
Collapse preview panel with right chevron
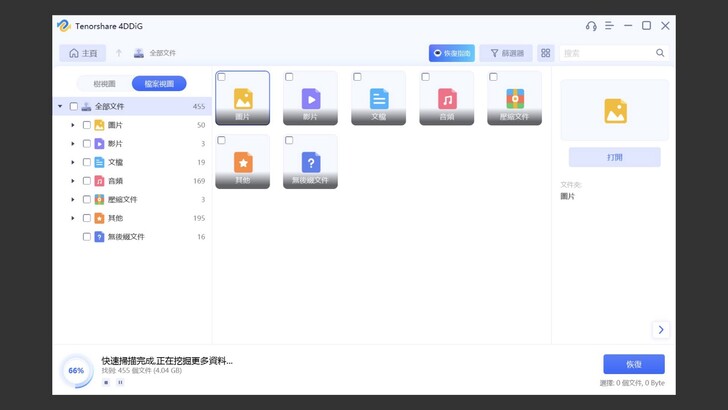coord(661,330)
